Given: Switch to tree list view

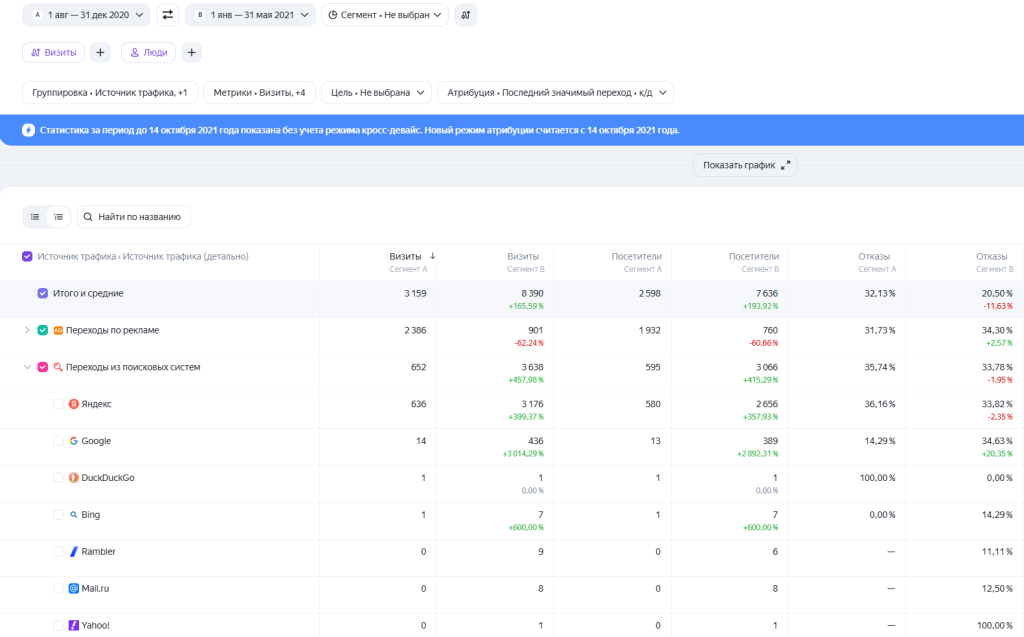Looking at the screenshot, I should 59,217.
